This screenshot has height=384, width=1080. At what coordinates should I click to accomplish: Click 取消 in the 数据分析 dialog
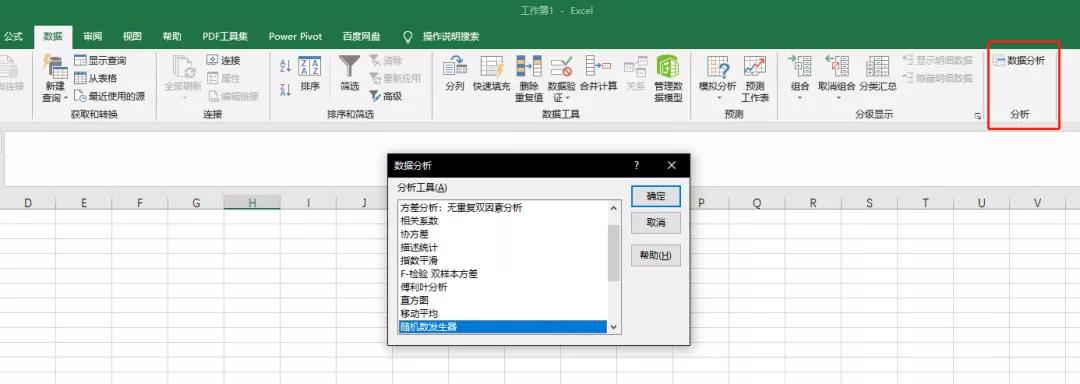[x=656, y=223]
